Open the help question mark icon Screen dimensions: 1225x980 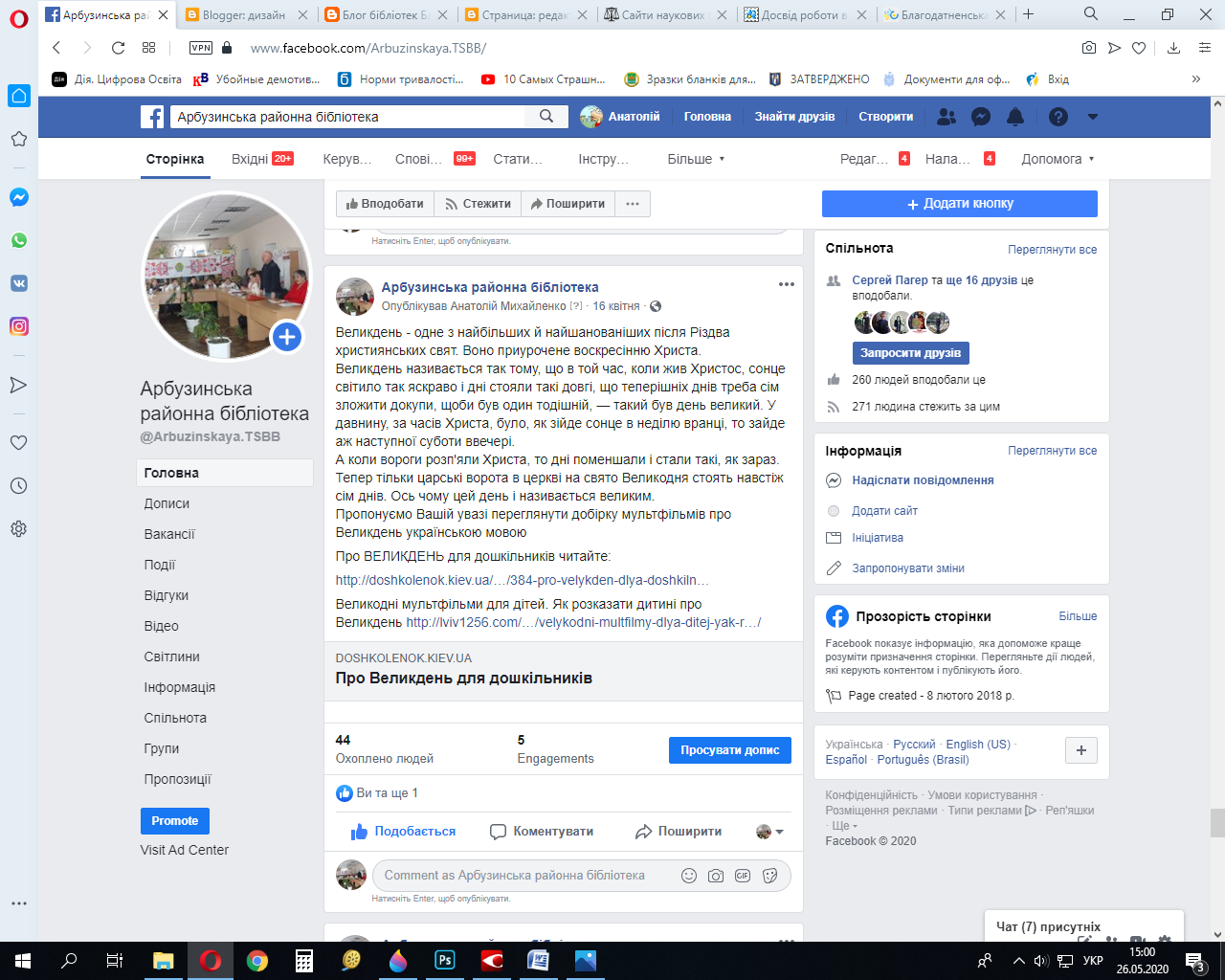tap(1058, 117)
